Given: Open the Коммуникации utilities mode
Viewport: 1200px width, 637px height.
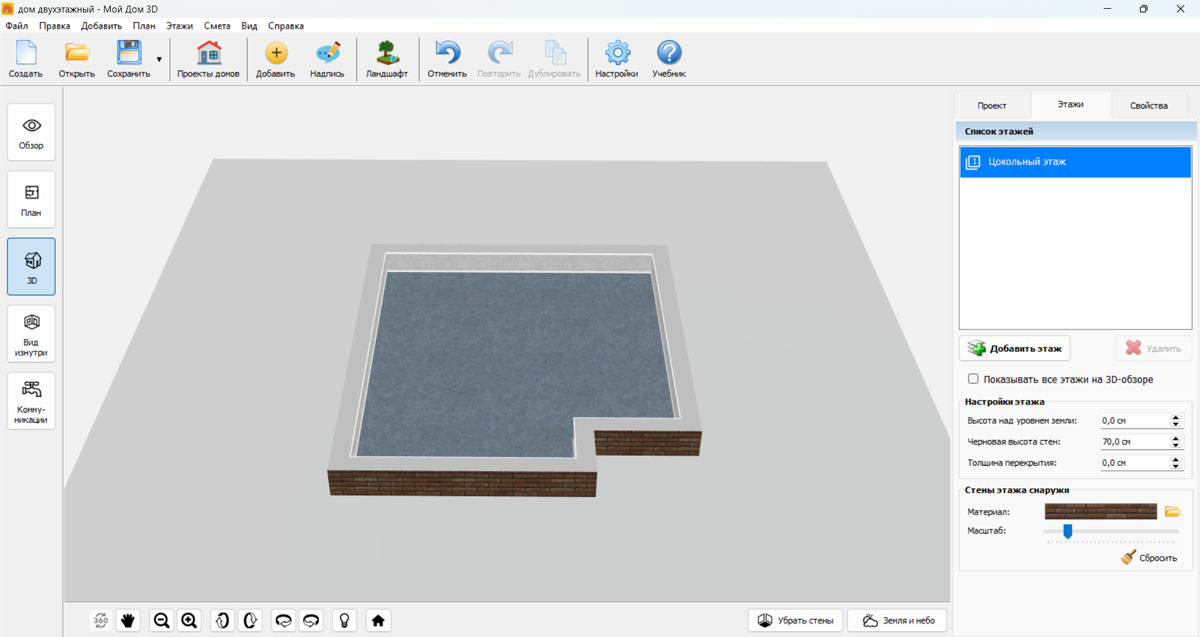Looking at the screenshot, I should tap(31, 400).
